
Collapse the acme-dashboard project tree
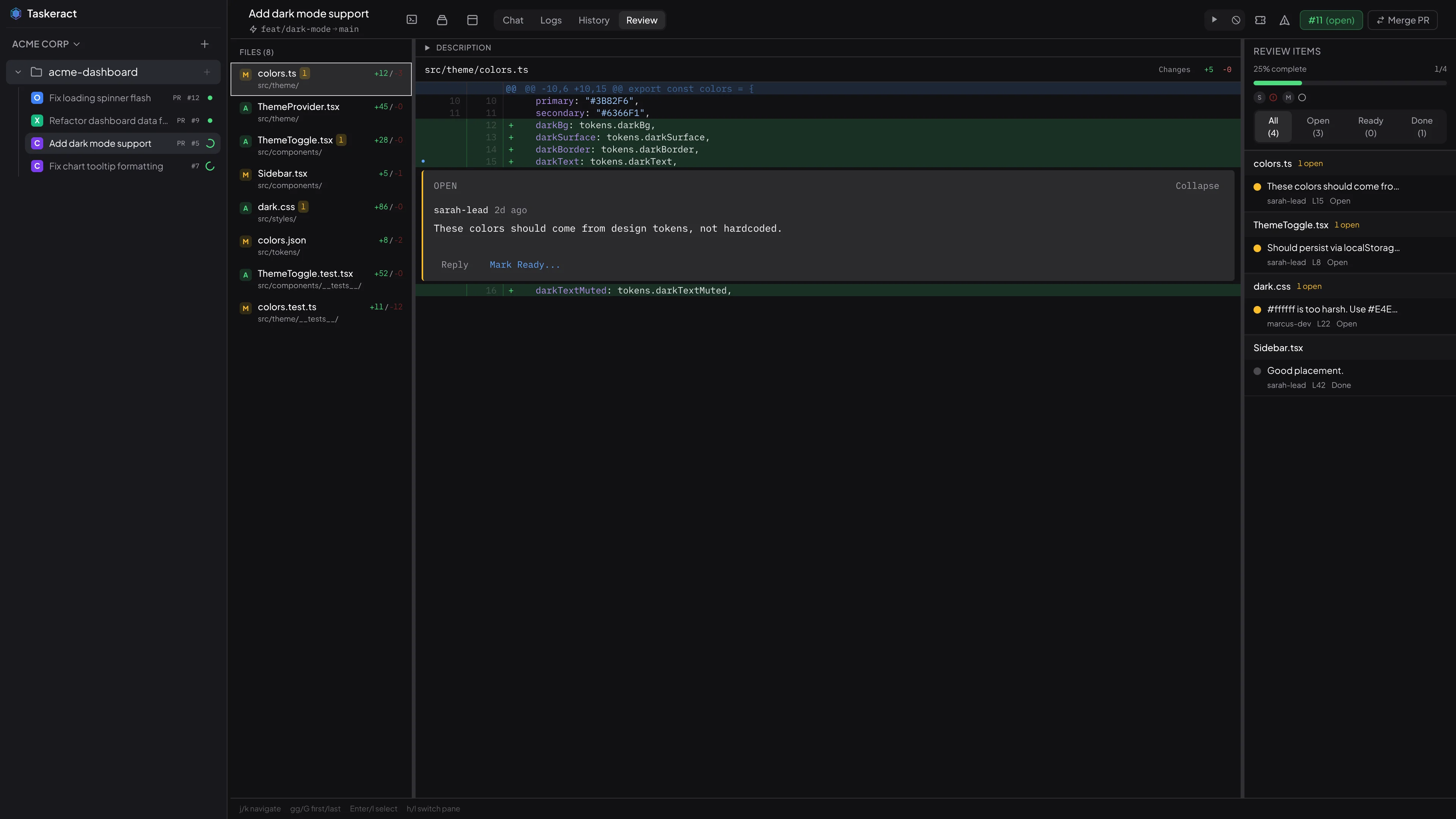click(17, 72)
